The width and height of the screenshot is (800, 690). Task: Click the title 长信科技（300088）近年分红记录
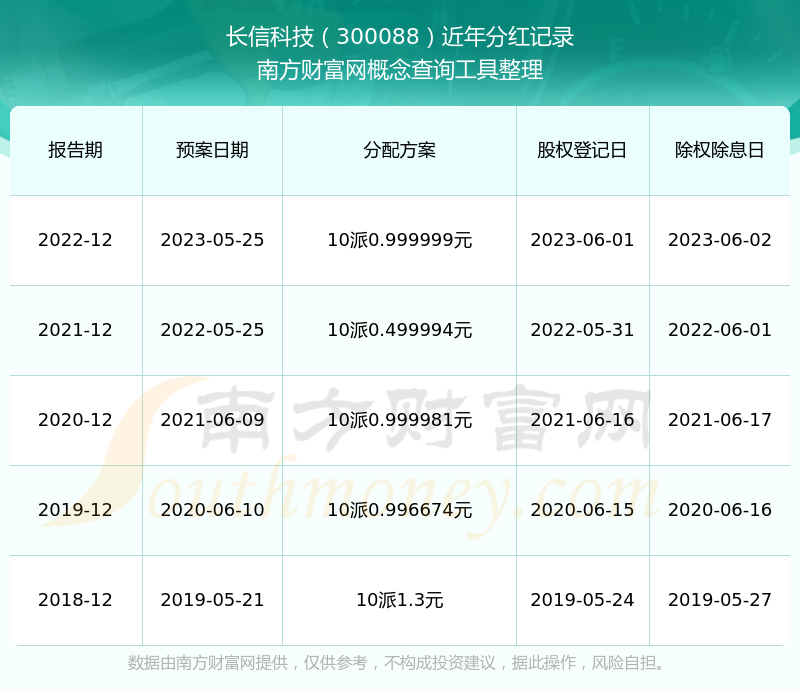point(400,37)
